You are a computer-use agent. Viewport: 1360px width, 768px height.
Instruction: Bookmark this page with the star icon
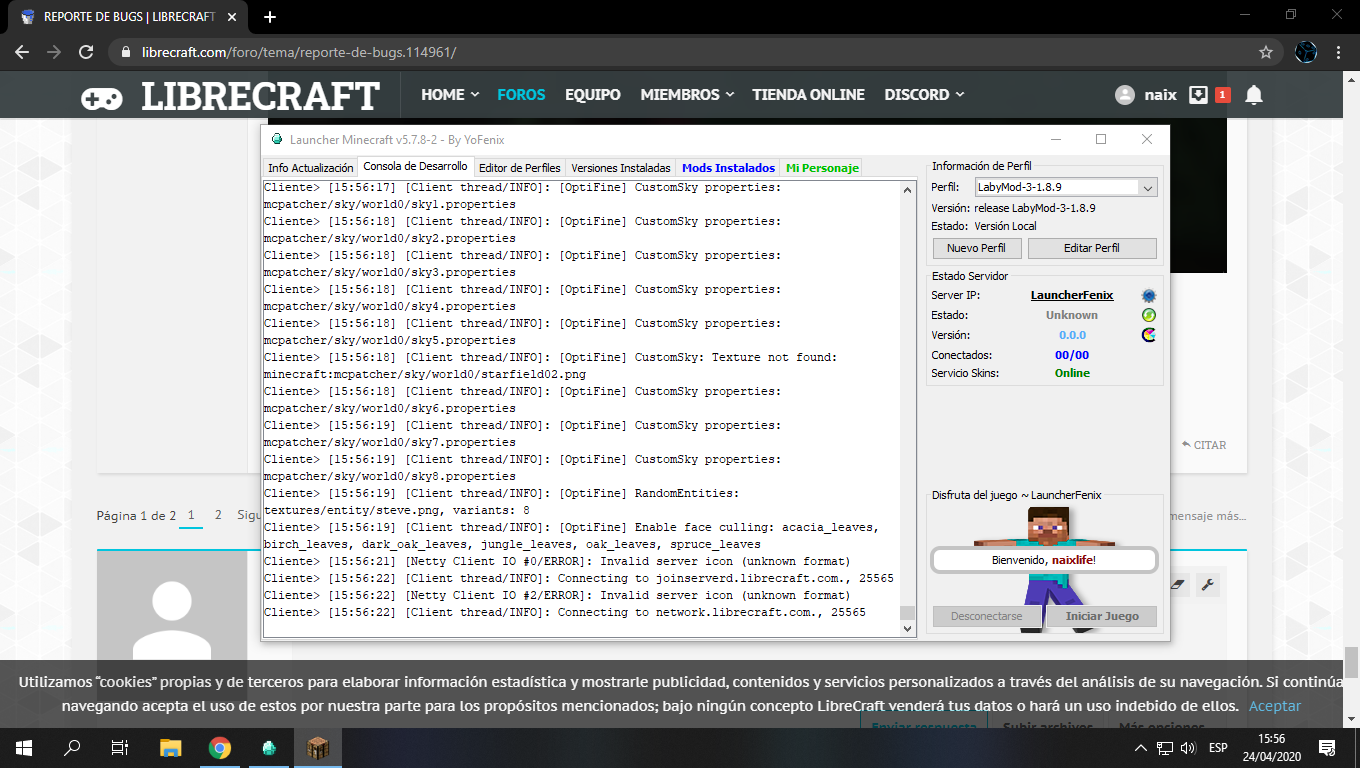1266,52
